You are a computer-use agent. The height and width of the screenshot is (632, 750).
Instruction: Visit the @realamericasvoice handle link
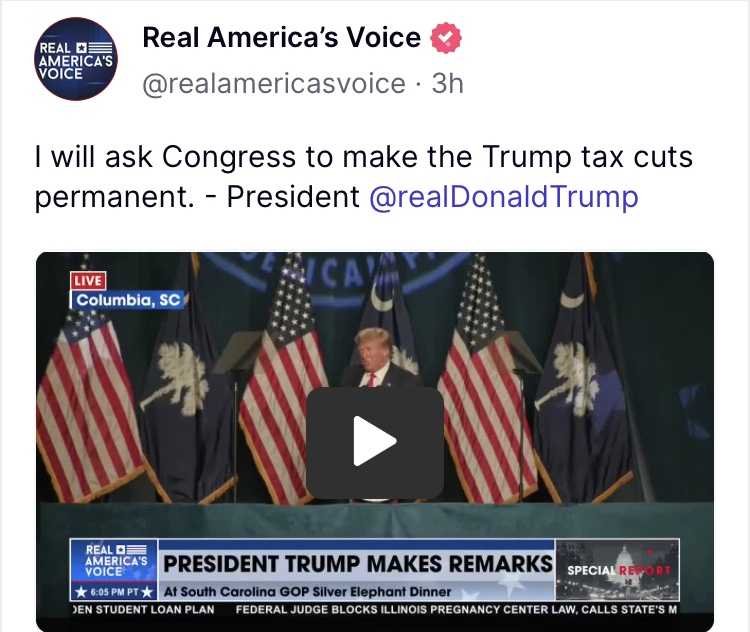pos(274,84)
